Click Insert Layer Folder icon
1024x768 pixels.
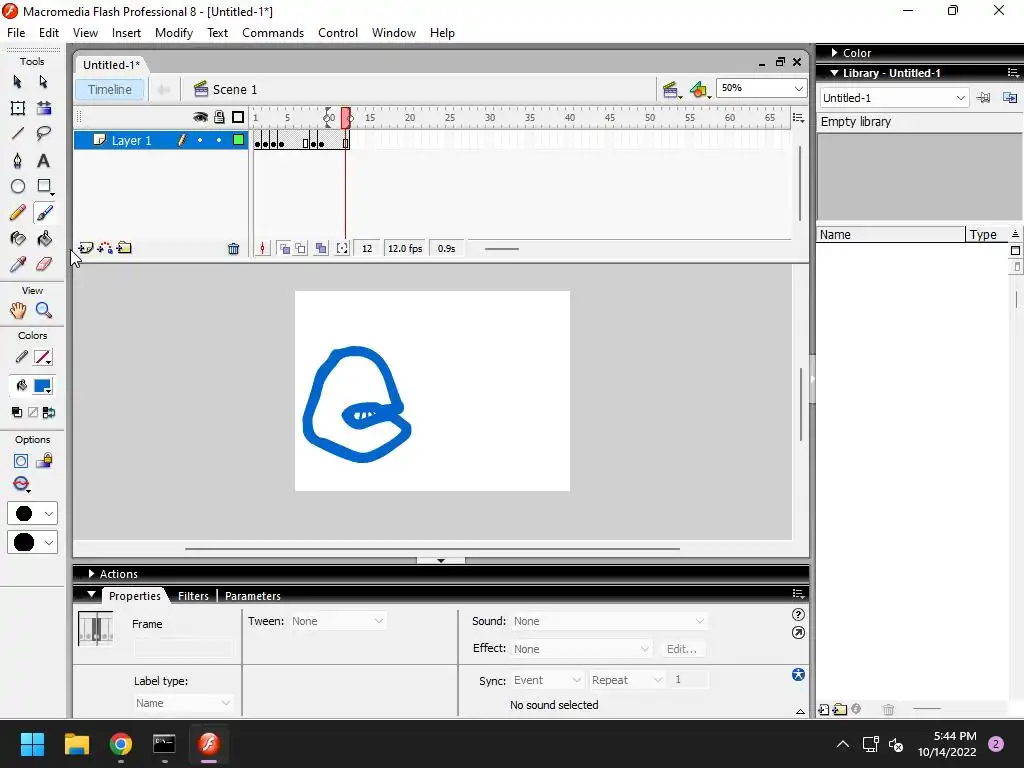point(124,248)
